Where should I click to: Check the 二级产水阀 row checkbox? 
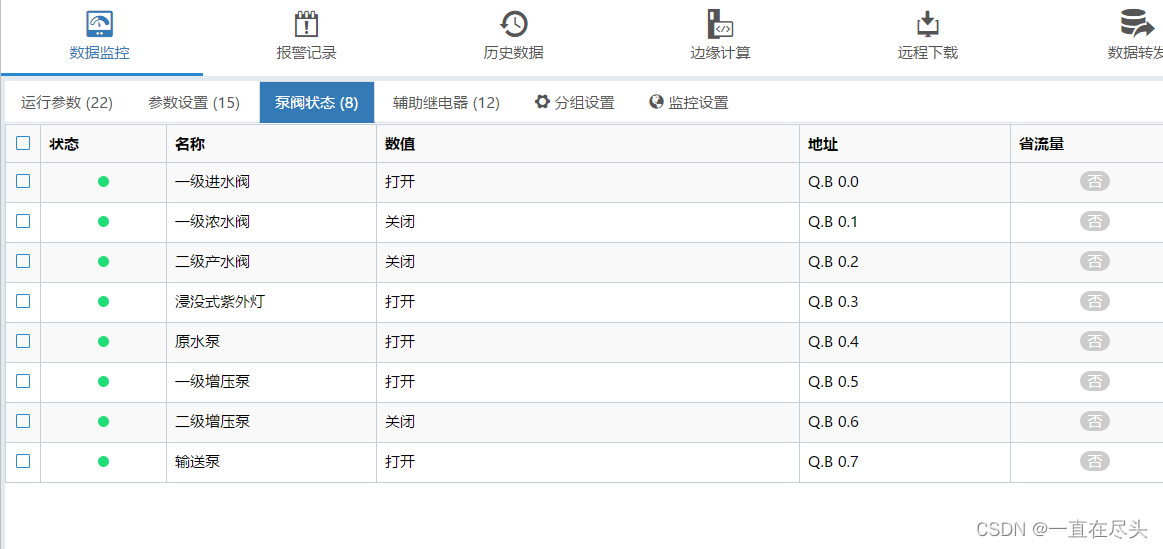pyautogui.click(x=23, y=261)
